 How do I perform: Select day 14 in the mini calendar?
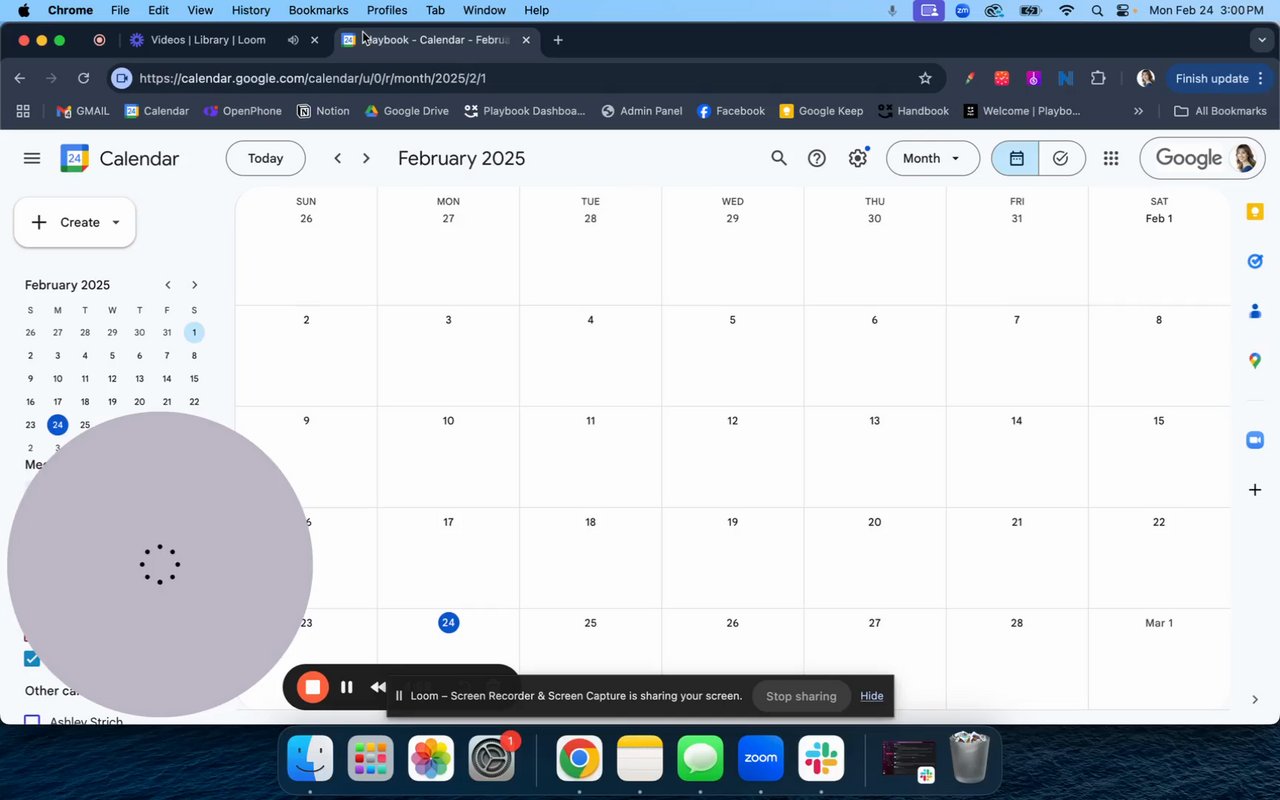pyautogui.click(x=166, y=378)
